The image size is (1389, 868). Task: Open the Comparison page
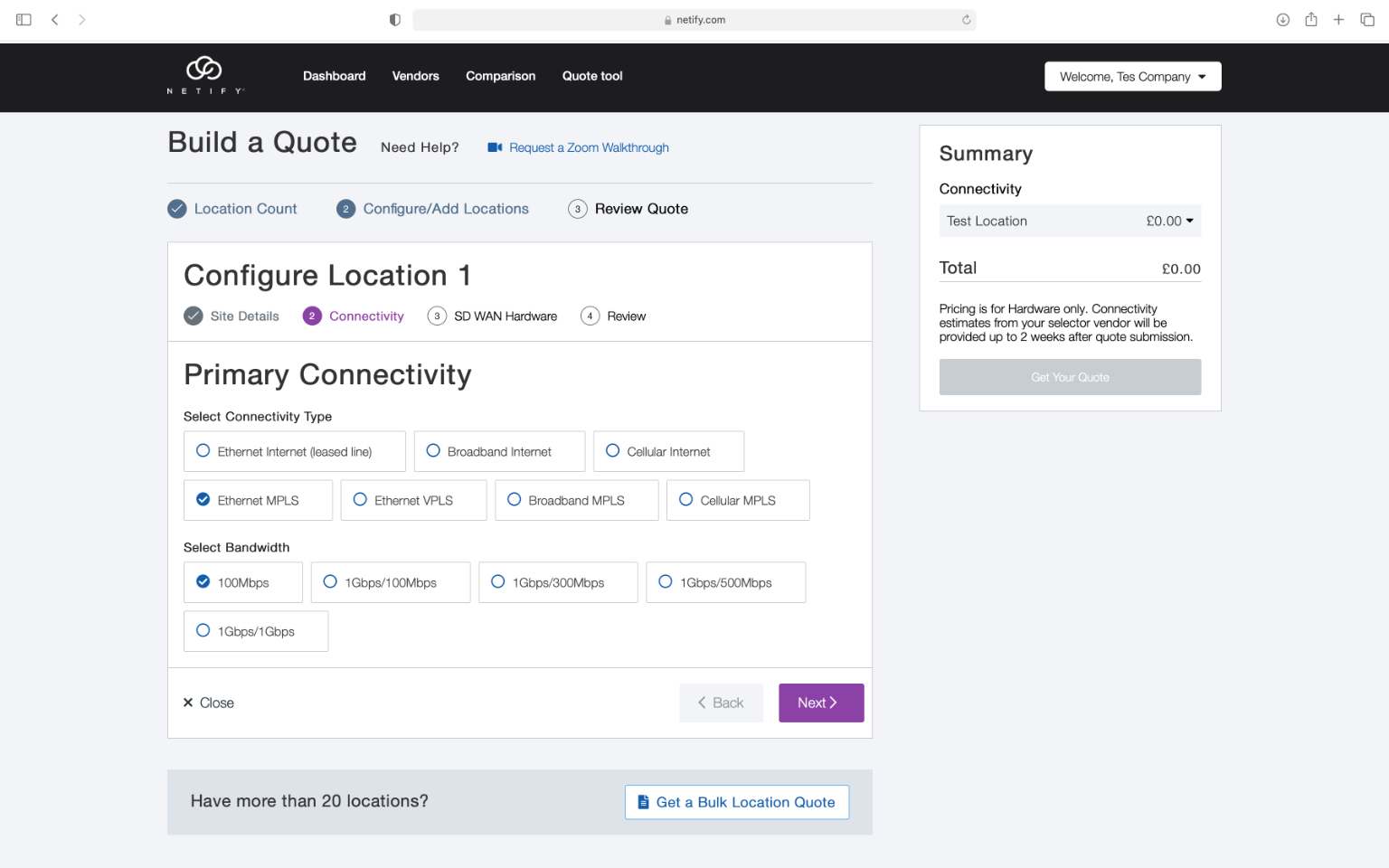click(500, 76)
